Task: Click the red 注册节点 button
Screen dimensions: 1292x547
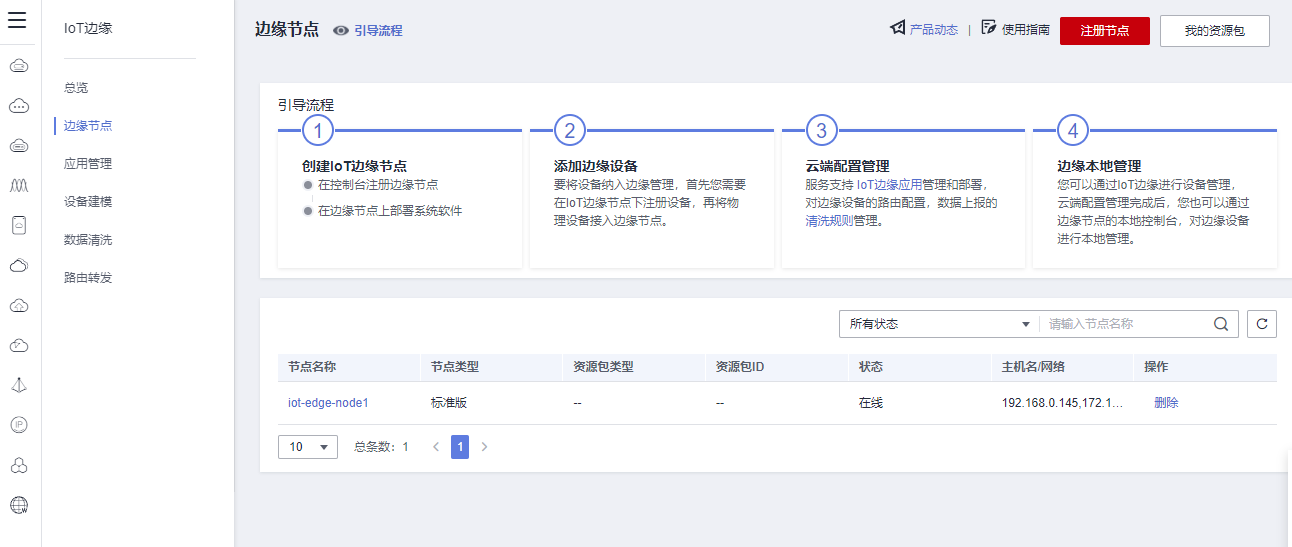Action: [1105, 31]
